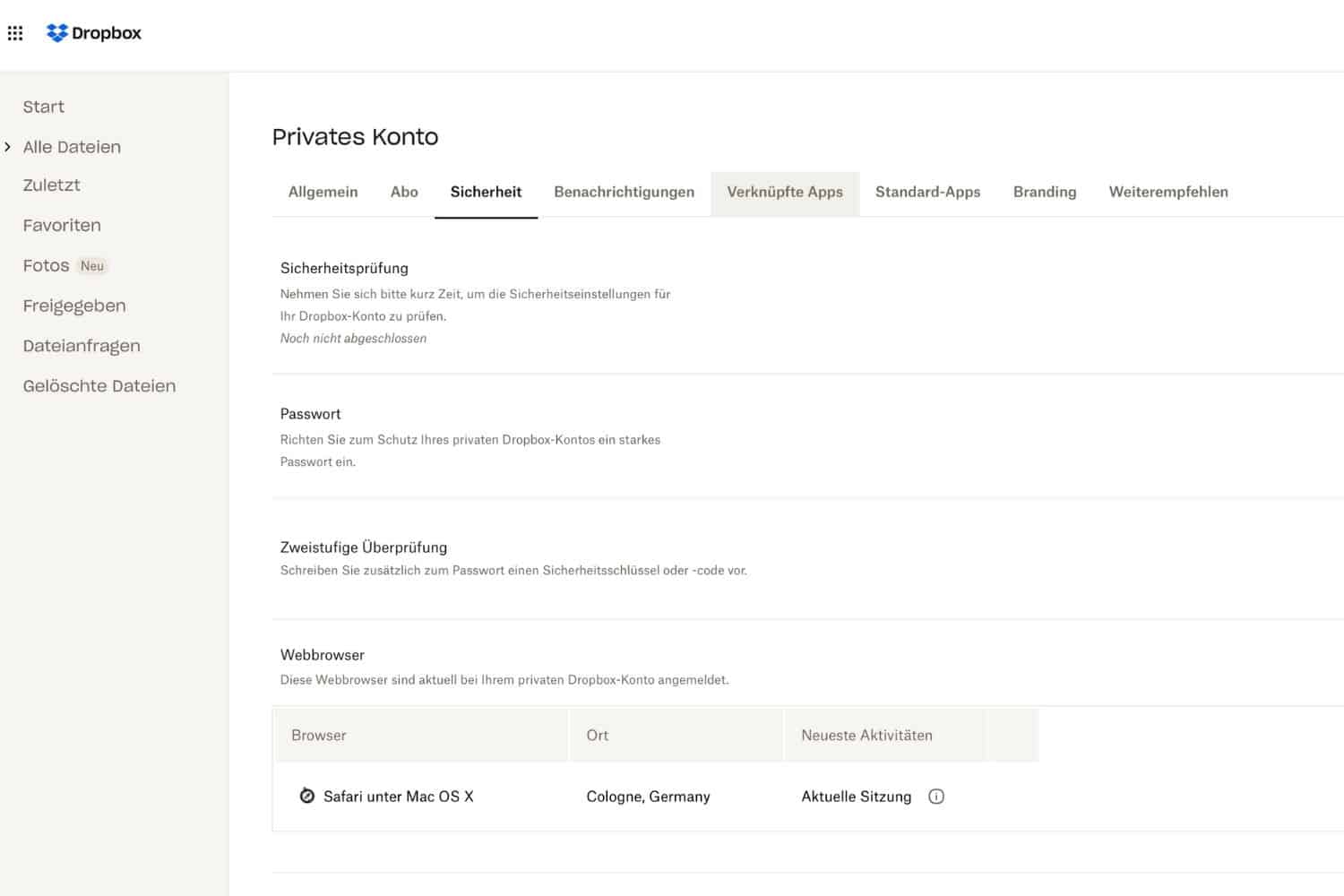1344x896 pixels.
Task: Open Gelöschte Dateien in sidebar
Action: tap(99, 386)
